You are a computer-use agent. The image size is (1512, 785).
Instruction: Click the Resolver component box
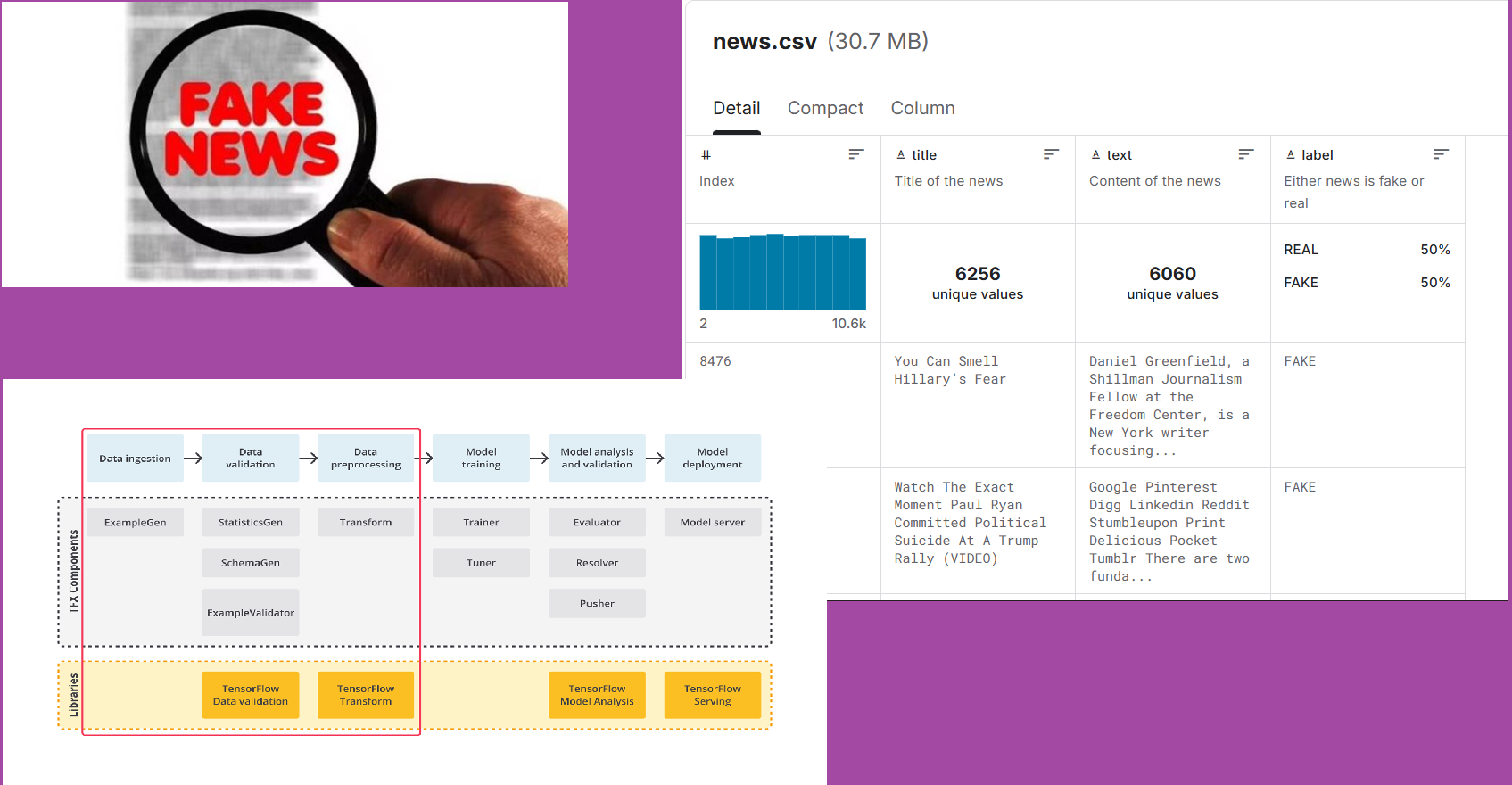click(x=597, y=563)
